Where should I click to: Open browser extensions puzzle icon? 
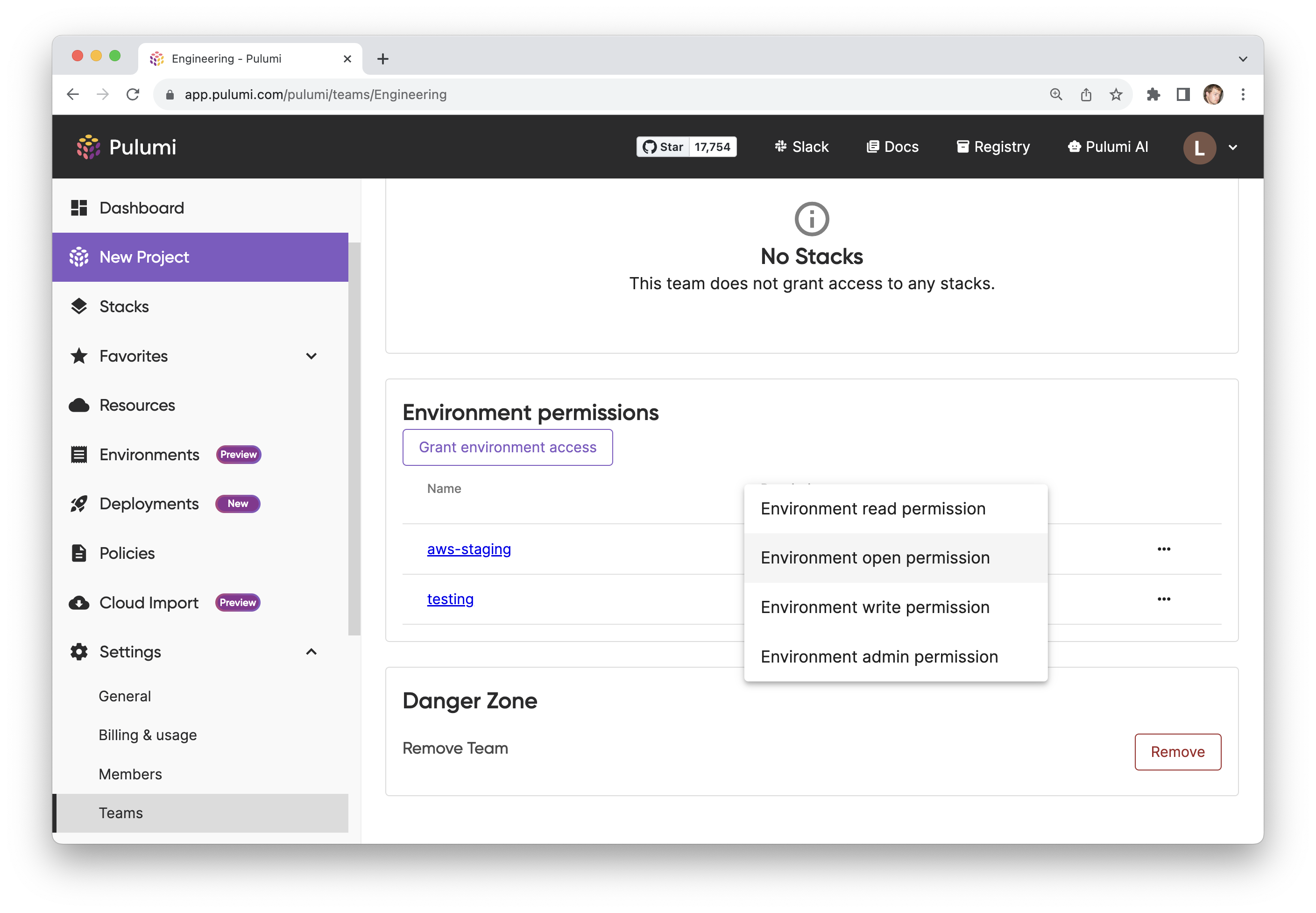[x=1153, y=94]
